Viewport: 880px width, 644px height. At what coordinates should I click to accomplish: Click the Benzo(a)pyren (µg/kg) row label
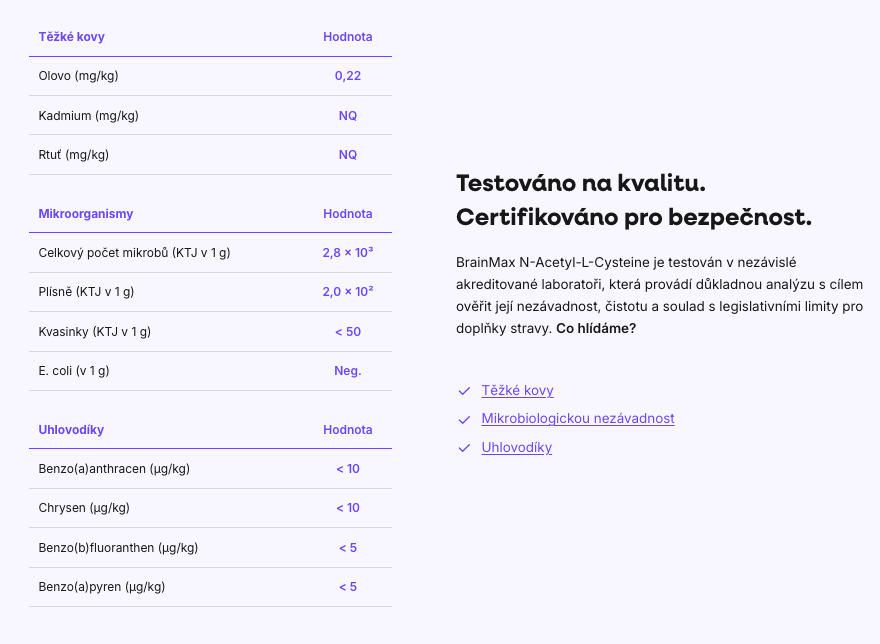[101, 587]
